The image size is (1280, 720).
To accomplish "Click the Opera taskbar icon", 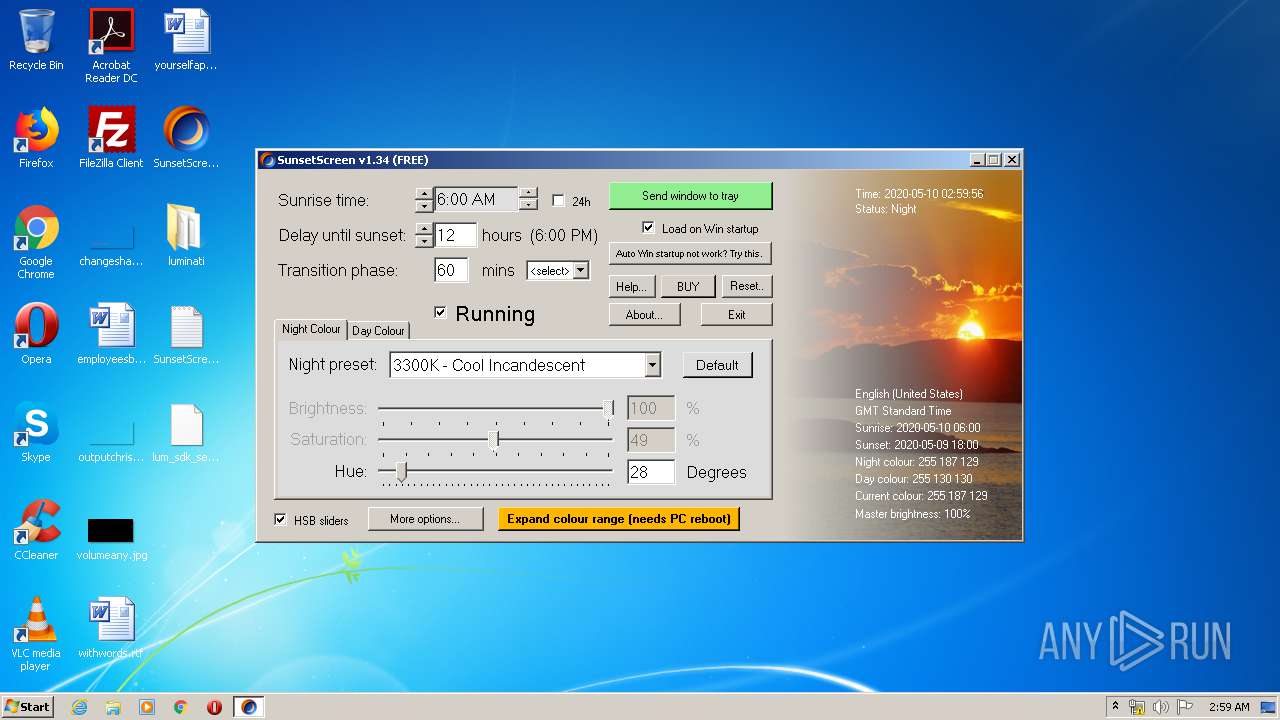I will pyautogui.click(x=214, y=707).
